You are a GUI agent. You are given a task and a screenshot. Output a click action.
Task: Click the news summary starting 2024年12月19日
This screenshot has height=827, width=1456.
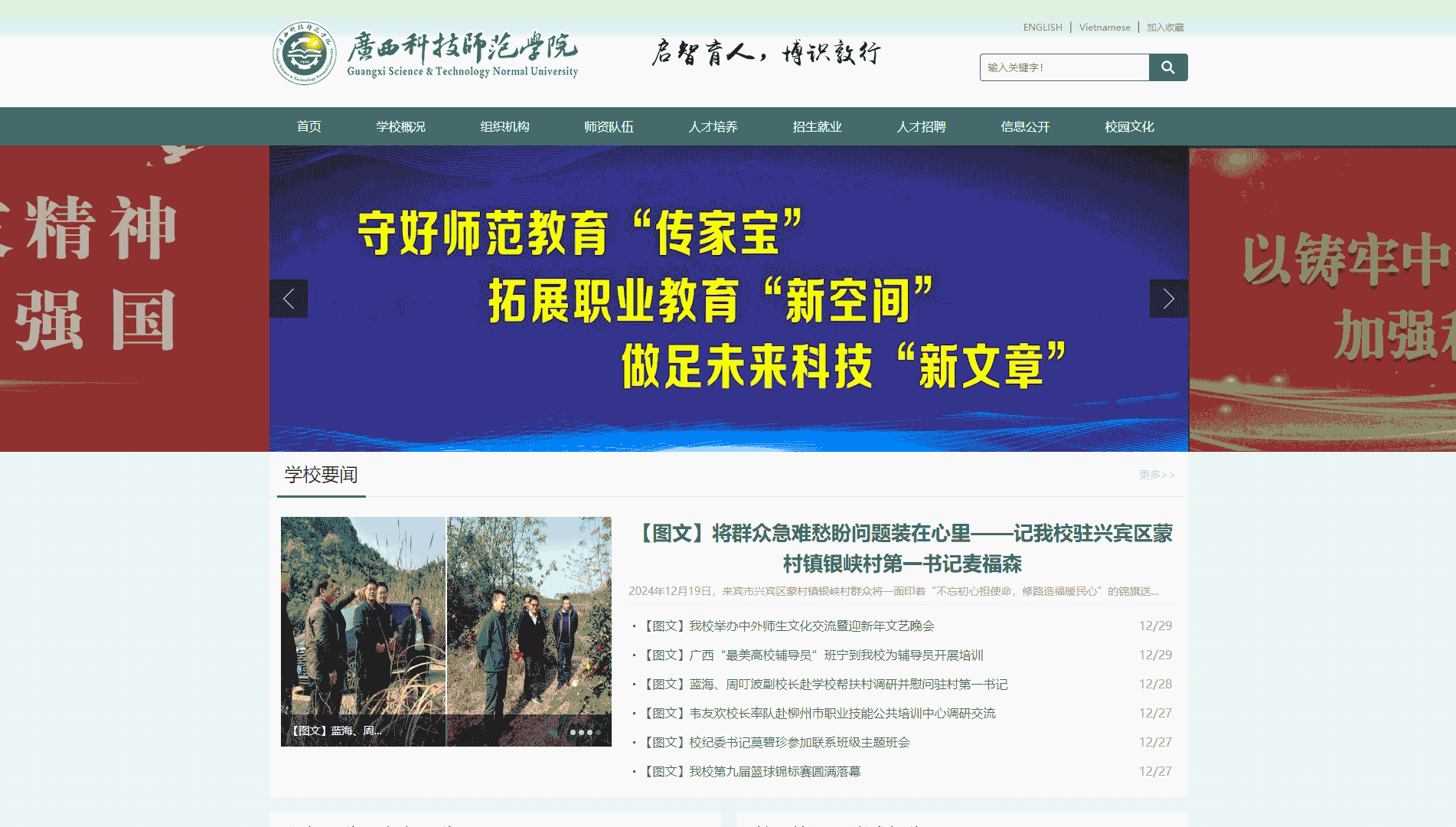pos(893,591)
